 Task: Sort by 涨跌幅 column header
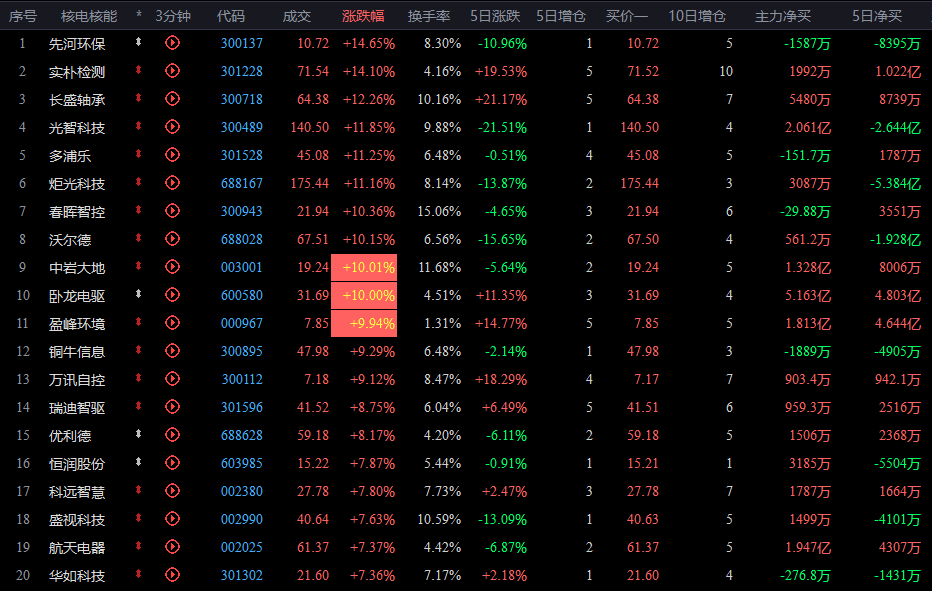(363, 16)
